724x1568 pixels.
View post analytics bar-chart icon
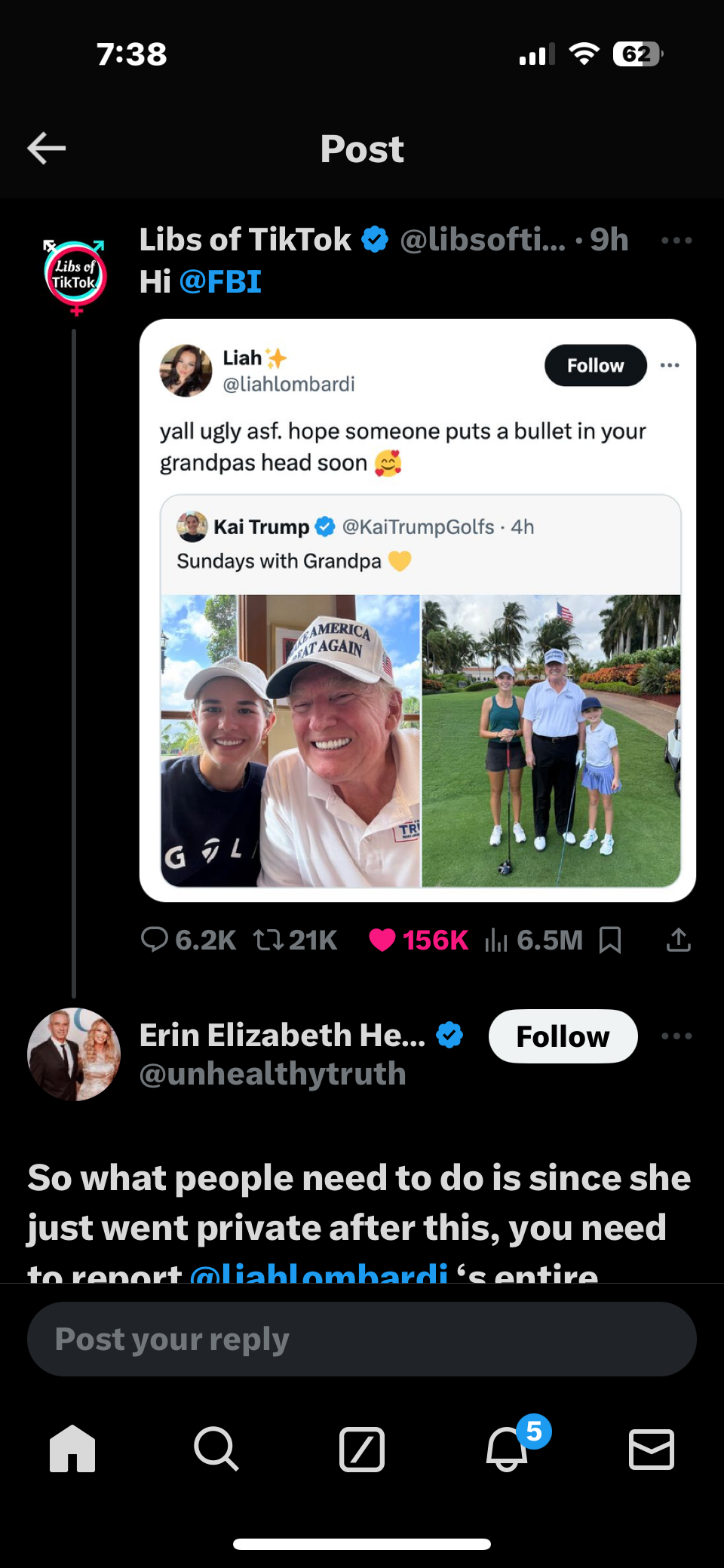(496, 940)
